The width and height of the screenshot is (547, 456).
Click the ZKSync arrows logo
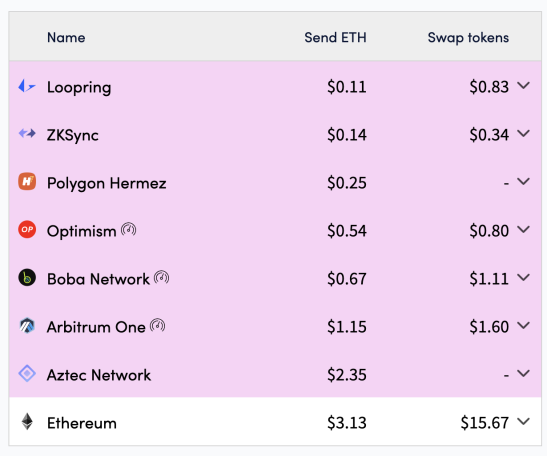tap(27, 134)
